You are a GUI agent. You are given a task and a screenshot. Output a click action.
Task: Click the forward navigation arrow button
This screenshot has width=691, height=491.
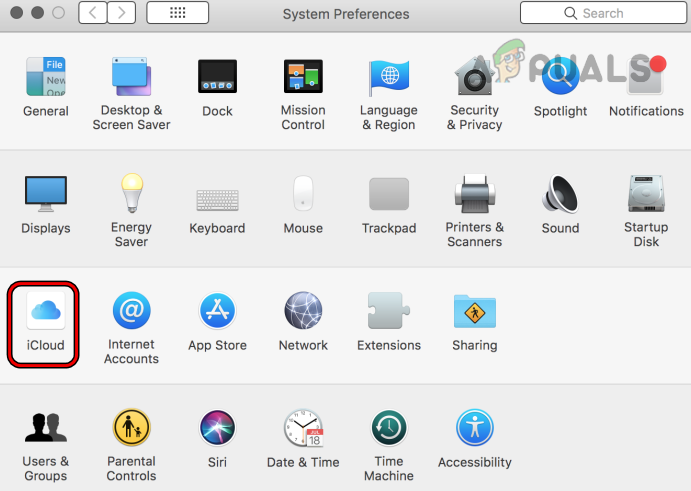tap(121, 13)
